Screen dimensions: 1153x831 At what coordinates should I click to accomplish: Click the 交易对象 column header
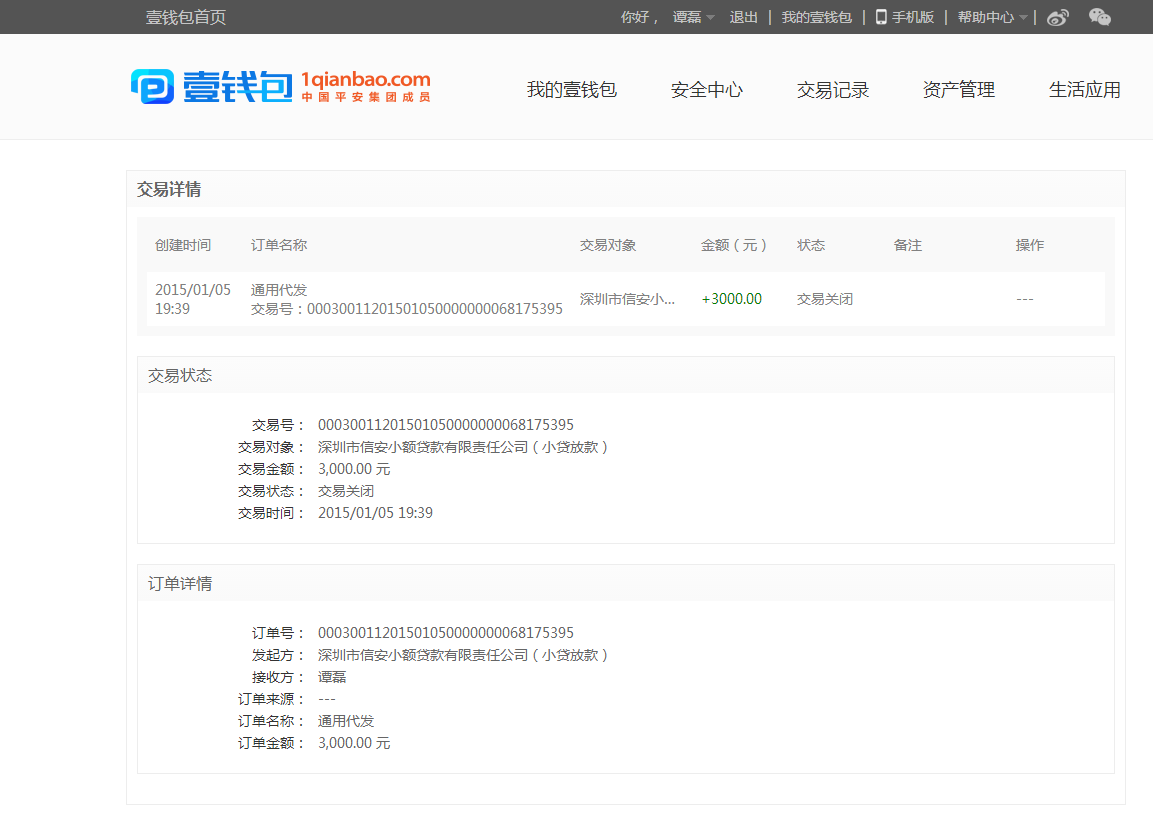click(607, 245)
